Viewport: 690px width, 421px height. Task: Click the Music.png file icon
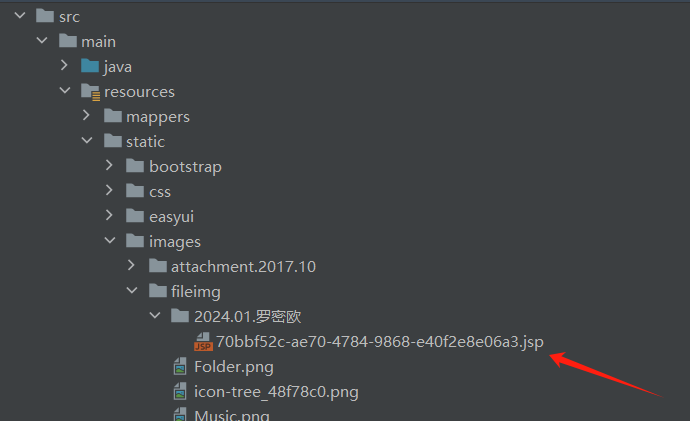pyautogui.click(x=180, y=414)
